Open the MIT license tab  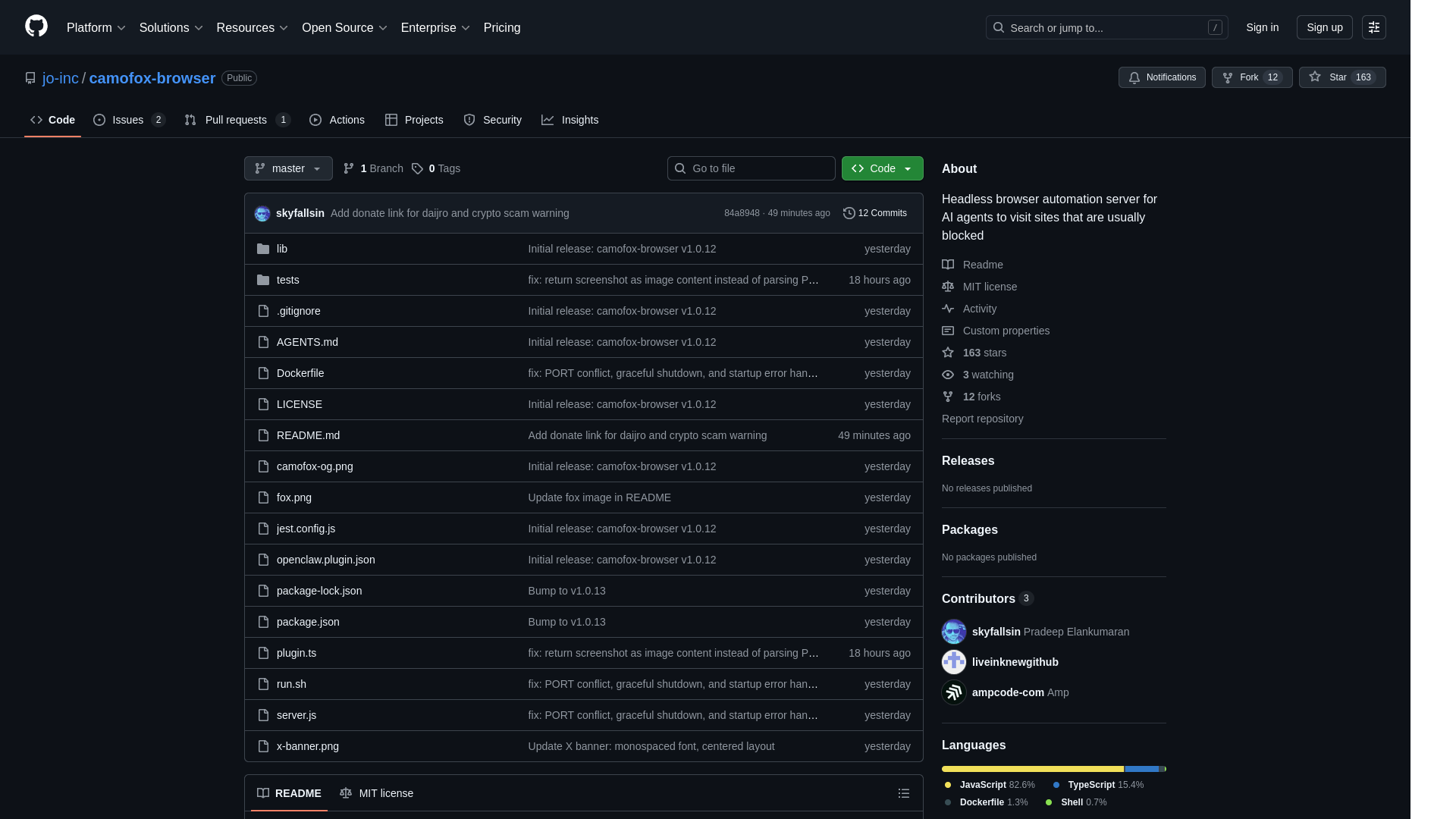click(x=377, y=793)
